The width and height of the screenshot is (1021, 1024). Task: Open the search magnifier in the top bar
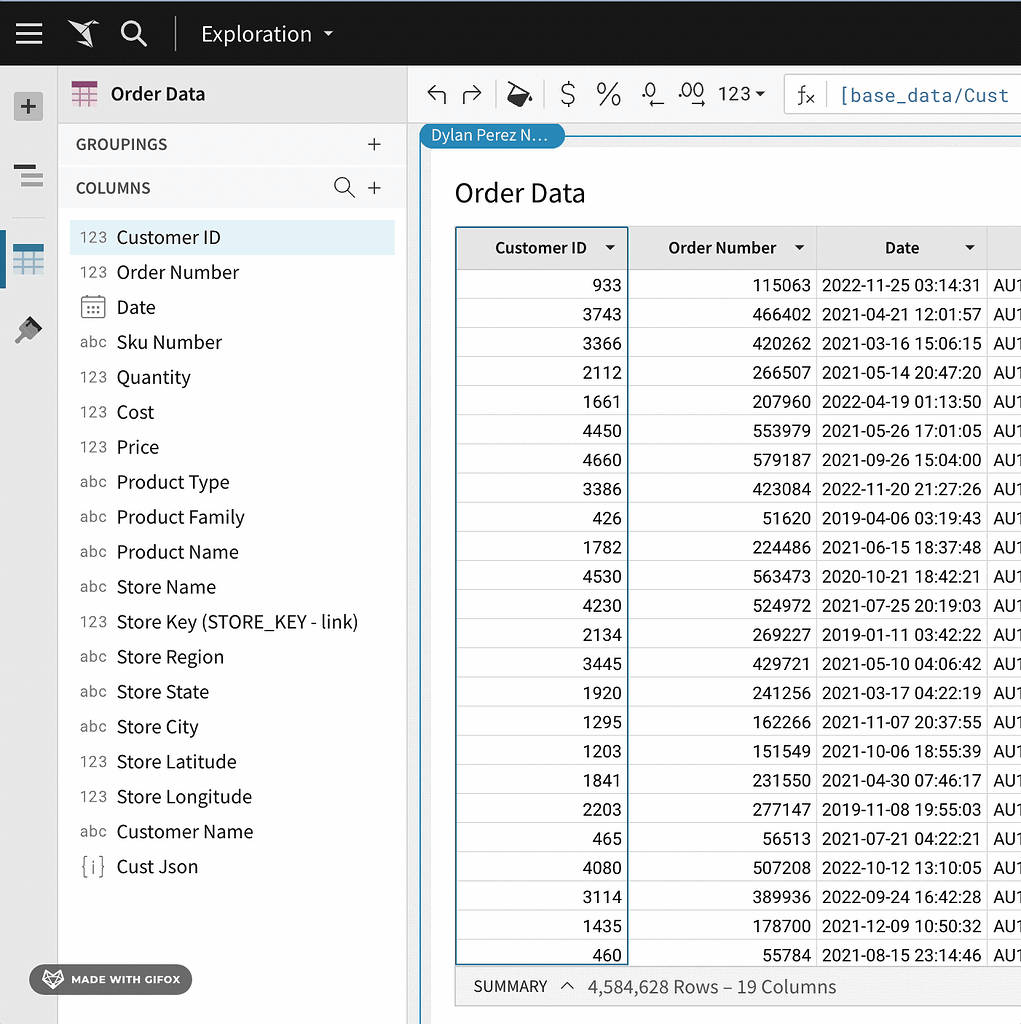pos(134,33)
